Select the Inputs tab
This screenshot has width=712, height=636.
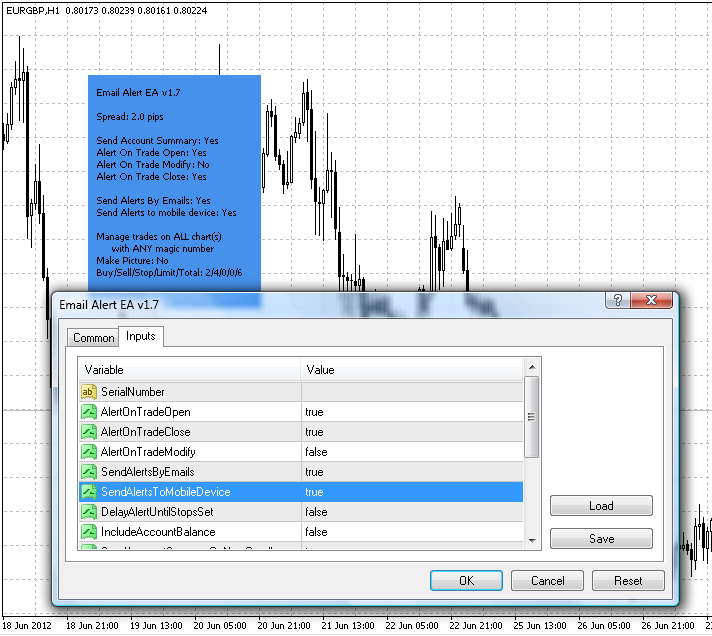click(x=141, y=336)
